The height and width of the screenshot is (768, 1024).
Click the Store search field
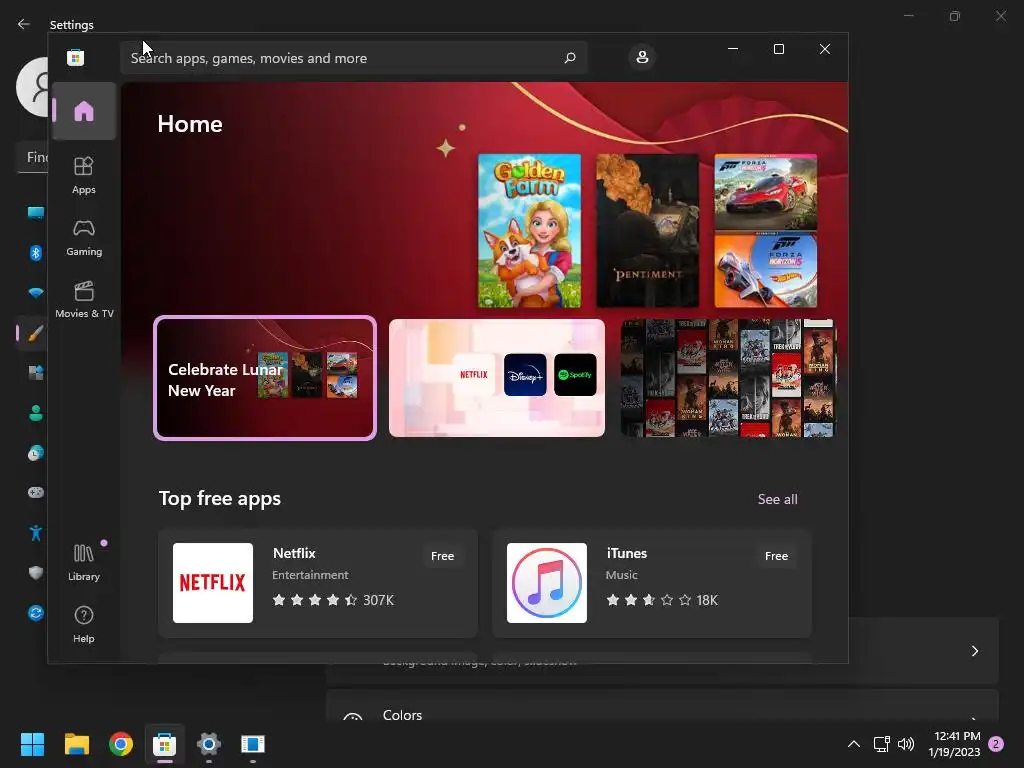coord(353,58)
